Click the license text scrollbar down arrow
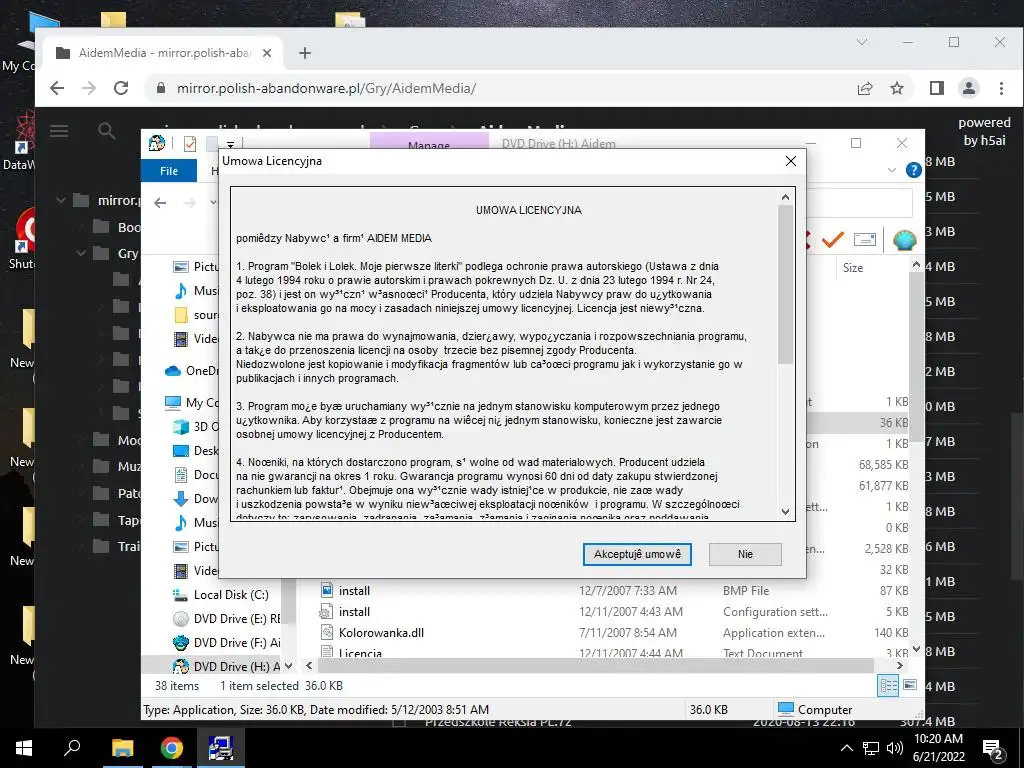 pos(786,512)
